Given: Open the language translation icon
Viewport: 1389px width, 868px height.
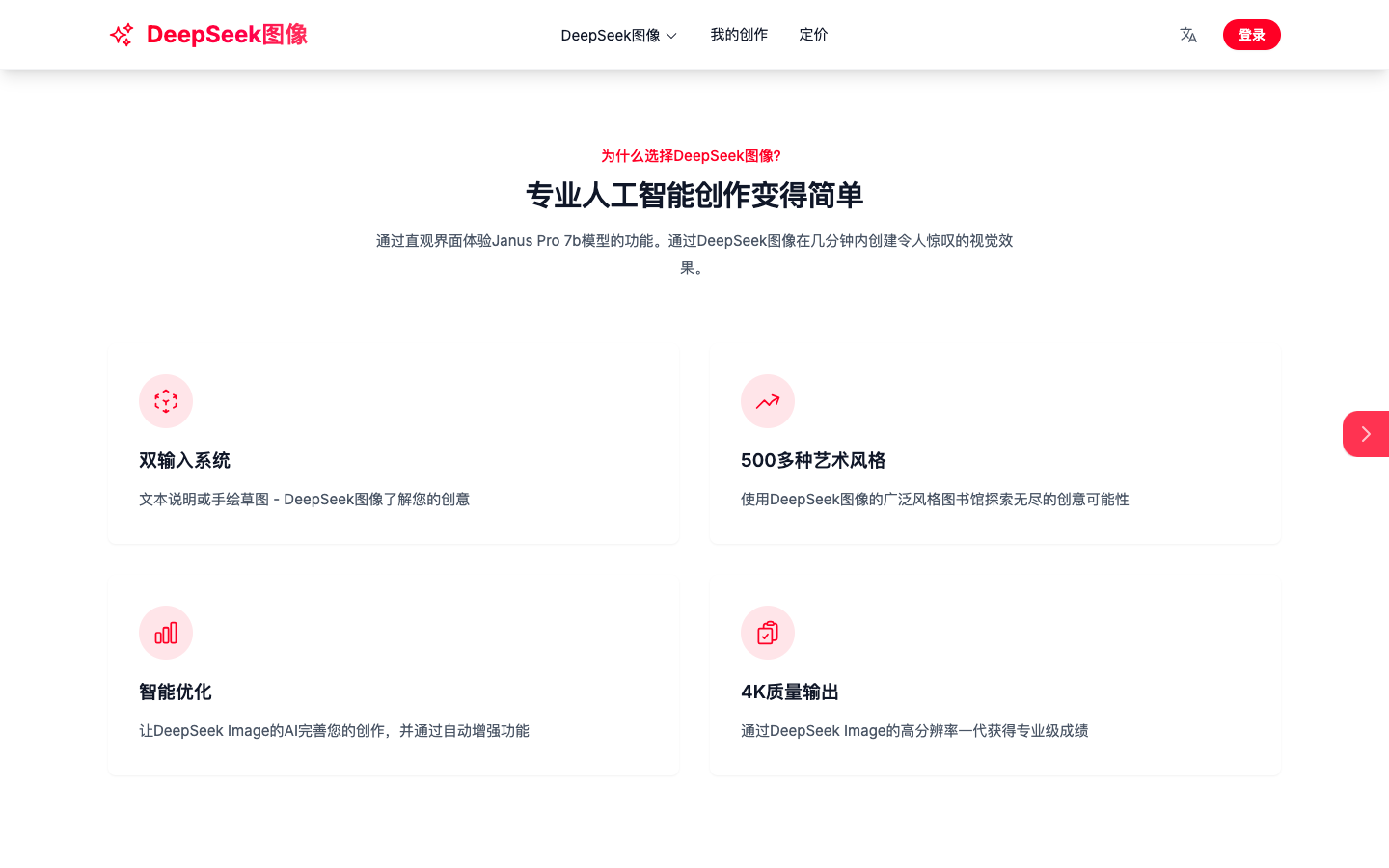Looking at the screenshot, I should click(1188, 35).
